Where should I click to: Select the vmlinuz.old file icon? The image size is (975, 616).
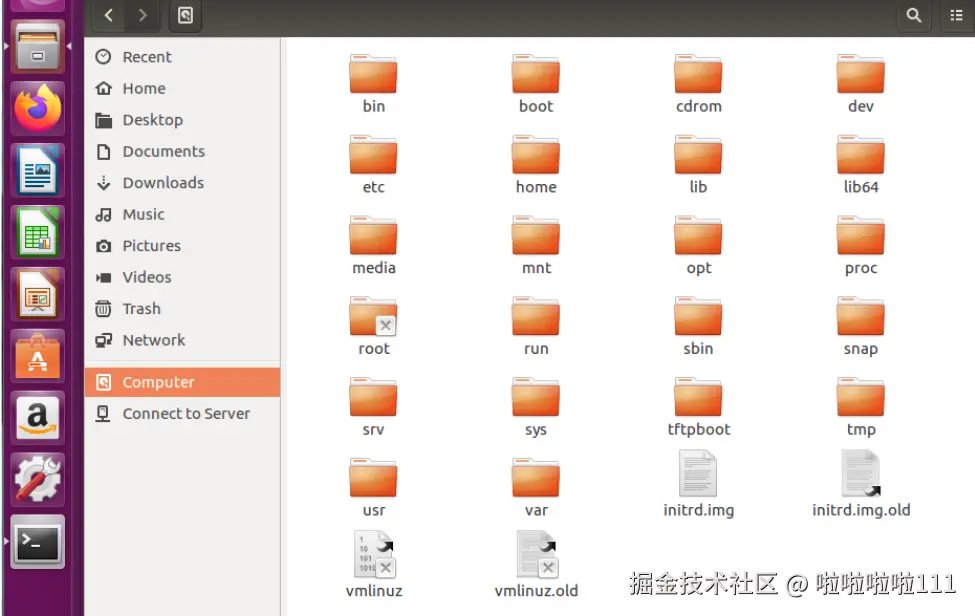537,554
